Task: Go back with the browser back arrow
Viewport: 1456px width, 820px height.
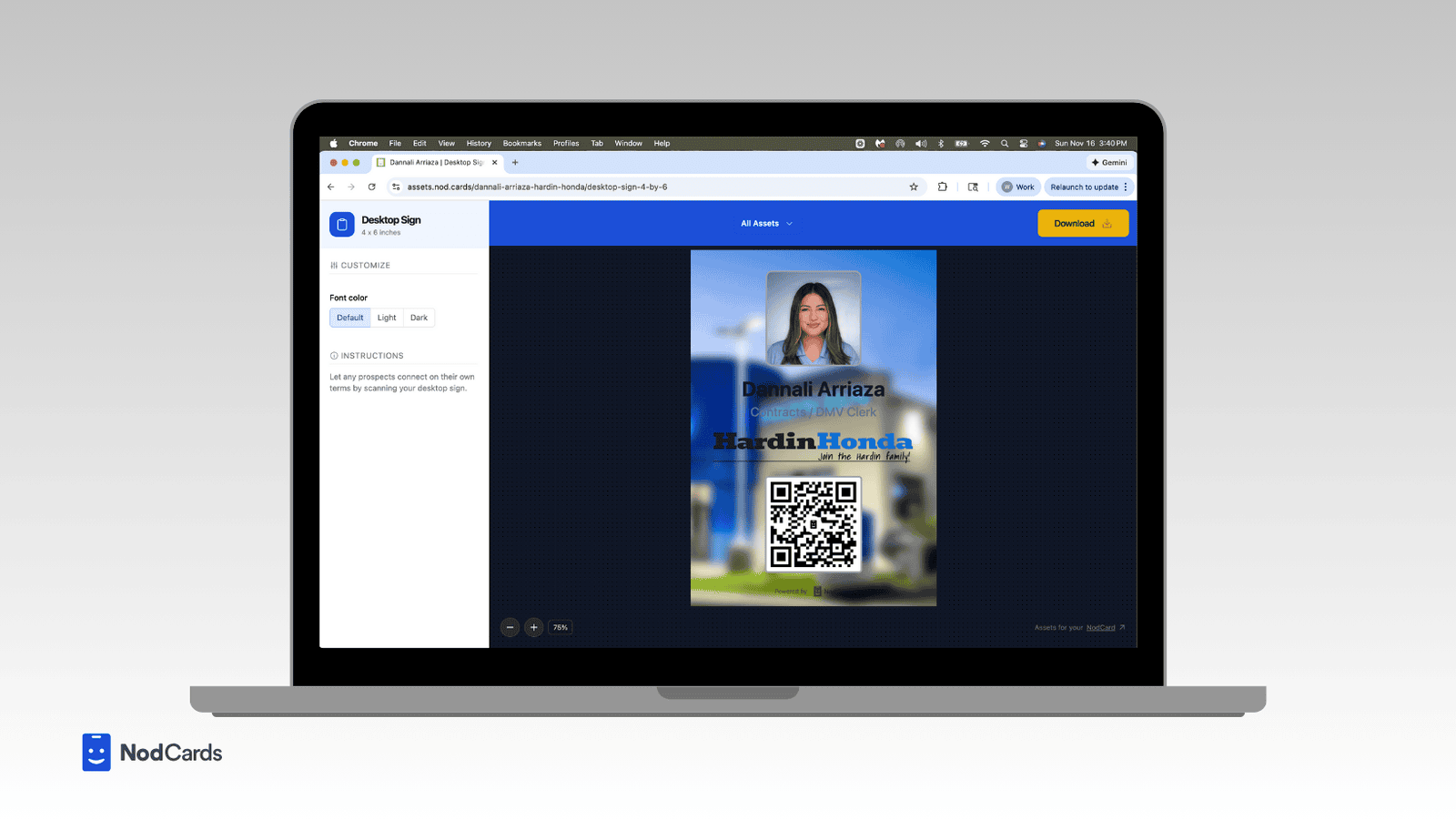Action: tap(331, 187)
